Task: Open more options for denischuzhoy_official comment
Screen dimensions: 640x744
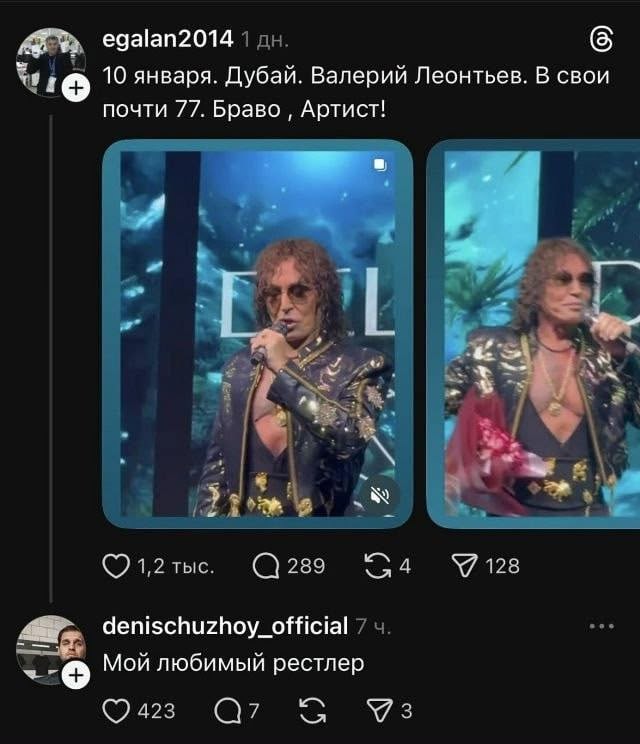Action: pos(602,627)
